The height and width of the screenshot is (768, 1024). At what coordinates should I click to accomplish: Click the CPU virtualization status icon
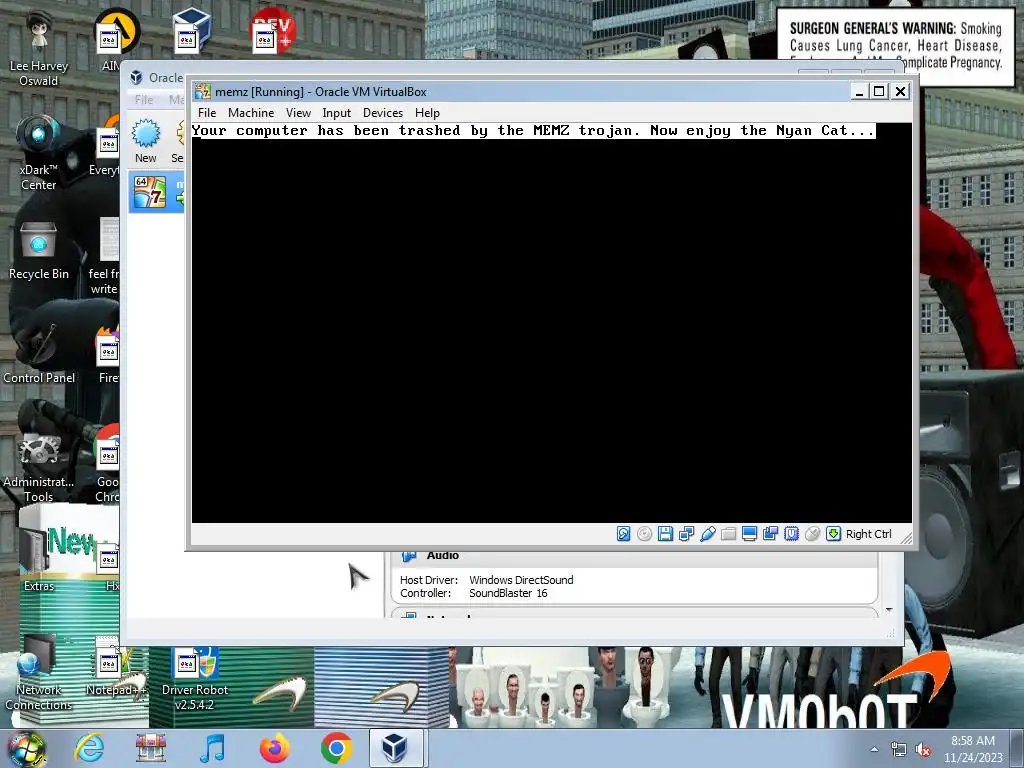[792, 534]
